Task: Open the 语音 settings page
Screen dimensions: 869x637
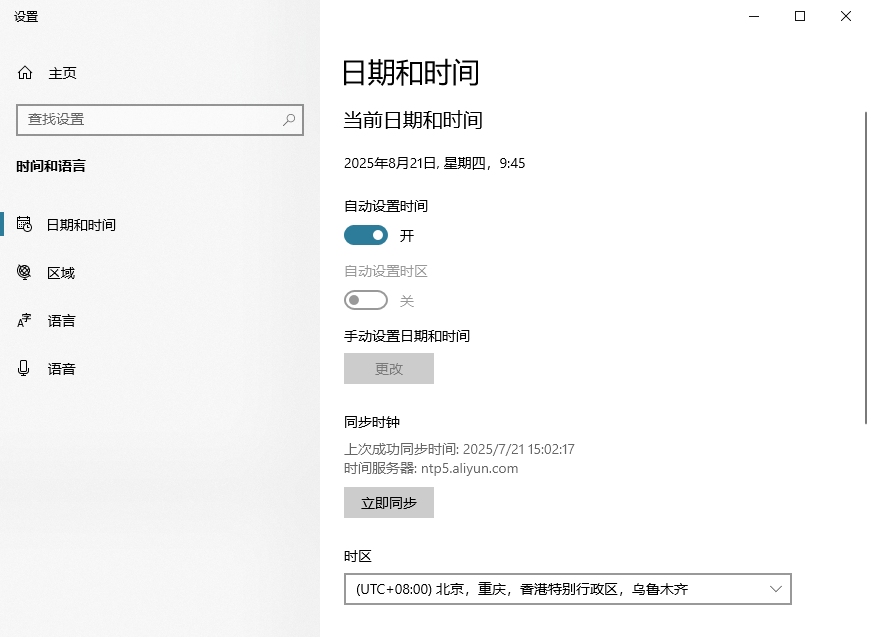Action: (160, 369)
